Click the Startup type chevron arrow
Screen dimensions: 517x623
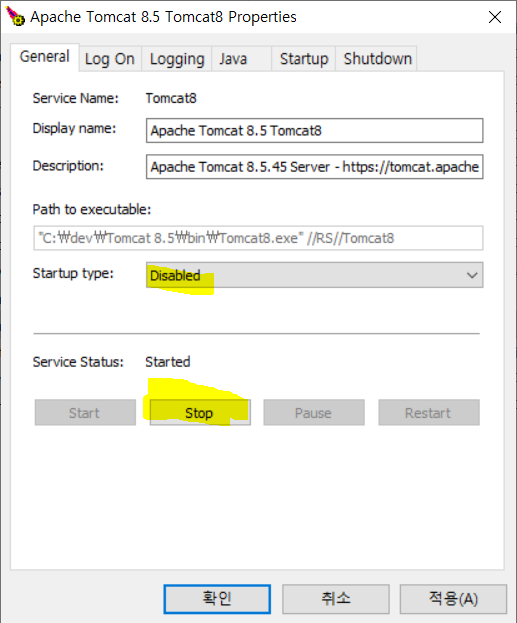click(x=472, y=275)
